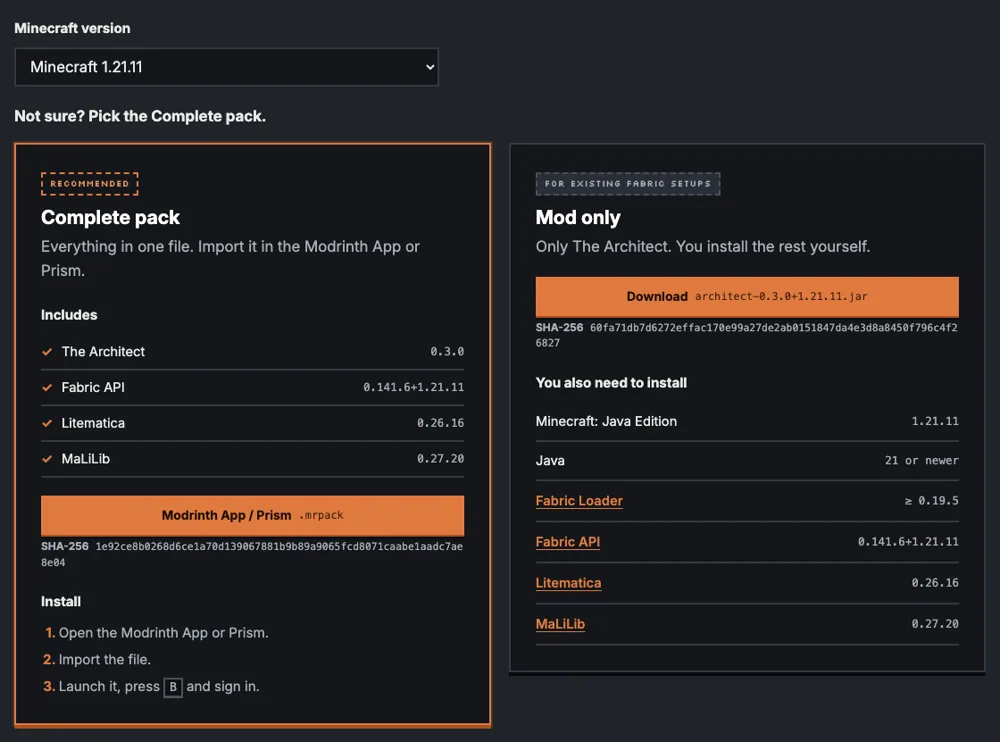Viewport: 1000px width, 742px height.
Task: Click the B key hint in install steps
Action: [x=173, y=687]
